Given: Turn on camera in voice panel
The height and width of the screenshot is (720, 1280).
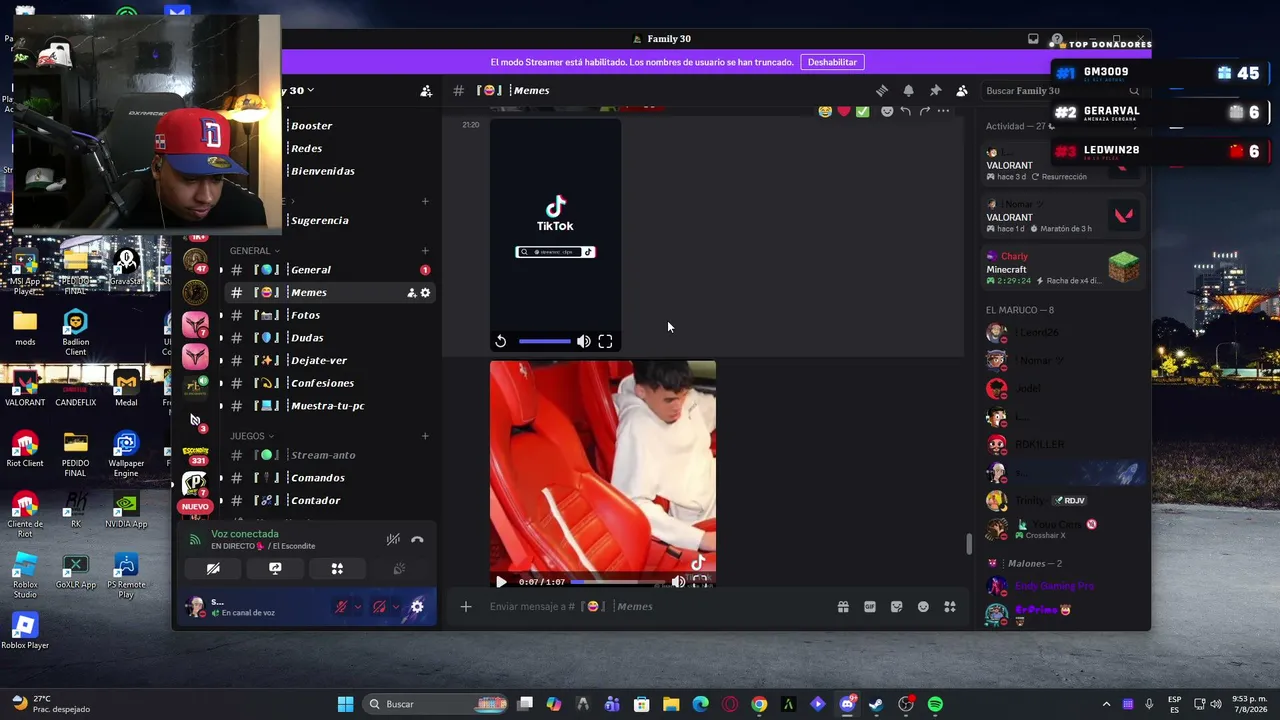Looking at the screenshot, I should click(x=213, y=569).
